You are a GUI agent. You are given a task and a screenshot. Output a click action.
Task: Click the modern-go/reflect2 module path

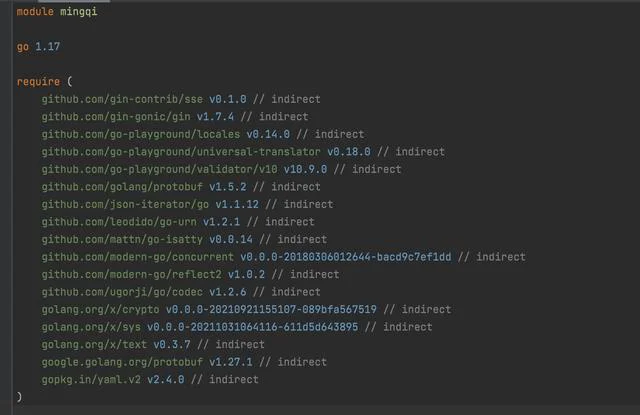pos(131,275)
